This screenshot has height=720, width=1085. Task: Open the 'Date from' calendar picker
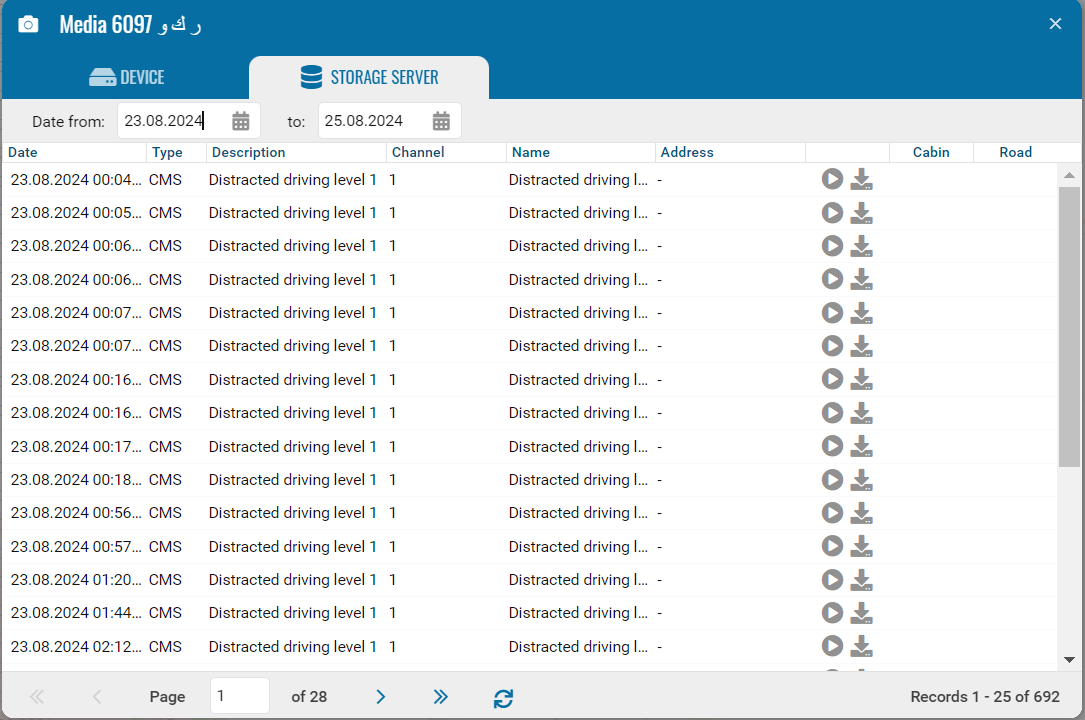(241, 121)
